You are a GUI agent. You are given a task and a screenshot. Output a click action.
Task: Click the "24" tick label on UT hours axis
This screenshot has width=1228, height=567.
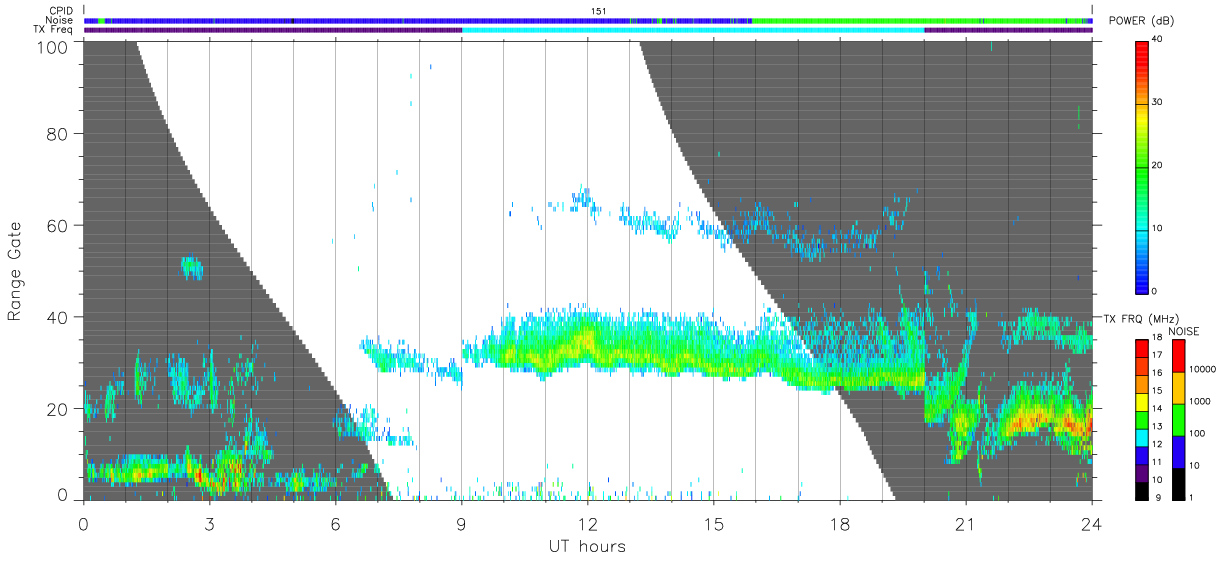(1091, 524)
